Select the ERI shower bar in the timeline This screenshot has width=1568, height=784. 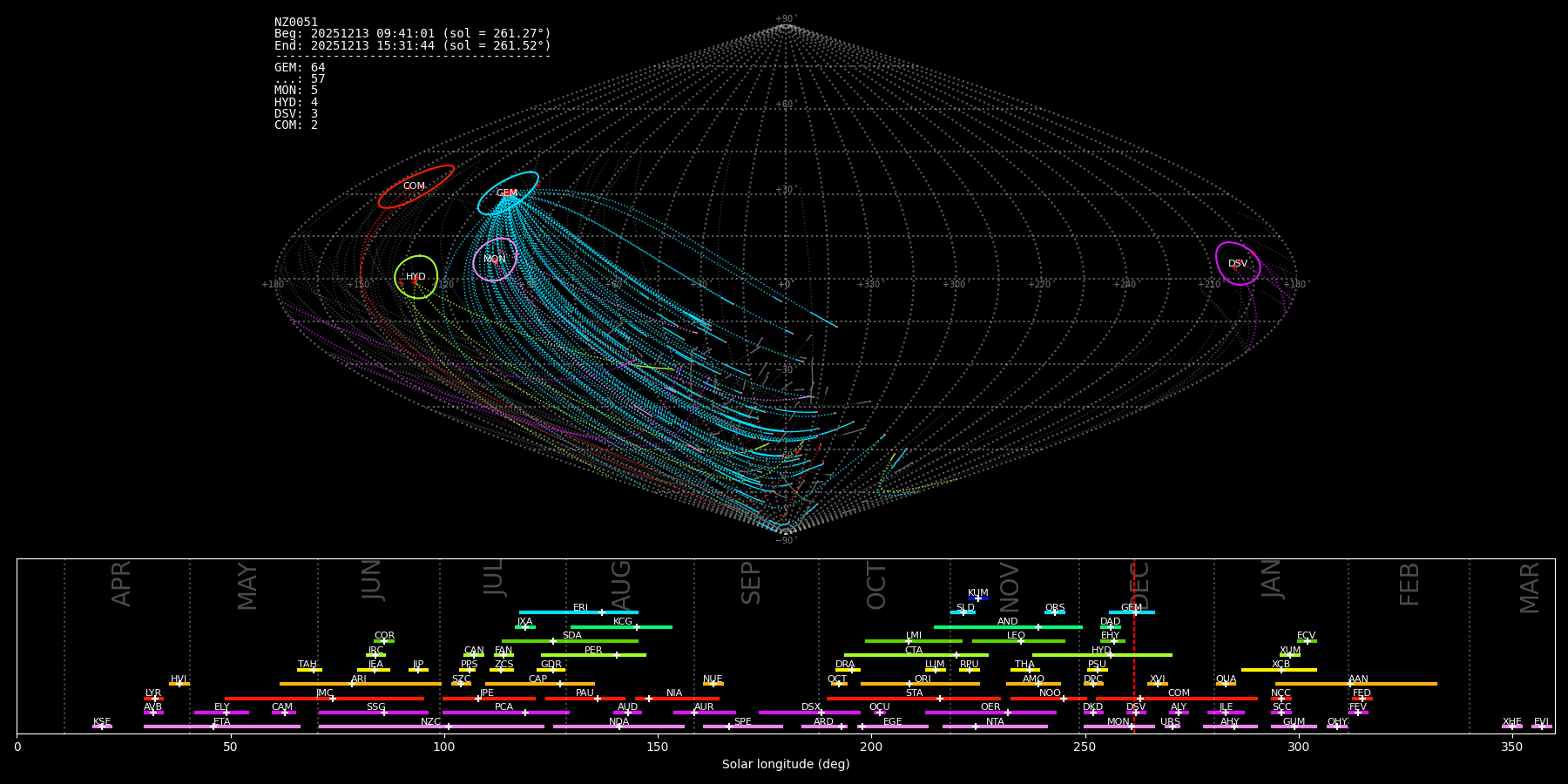[x=578, y=612]
